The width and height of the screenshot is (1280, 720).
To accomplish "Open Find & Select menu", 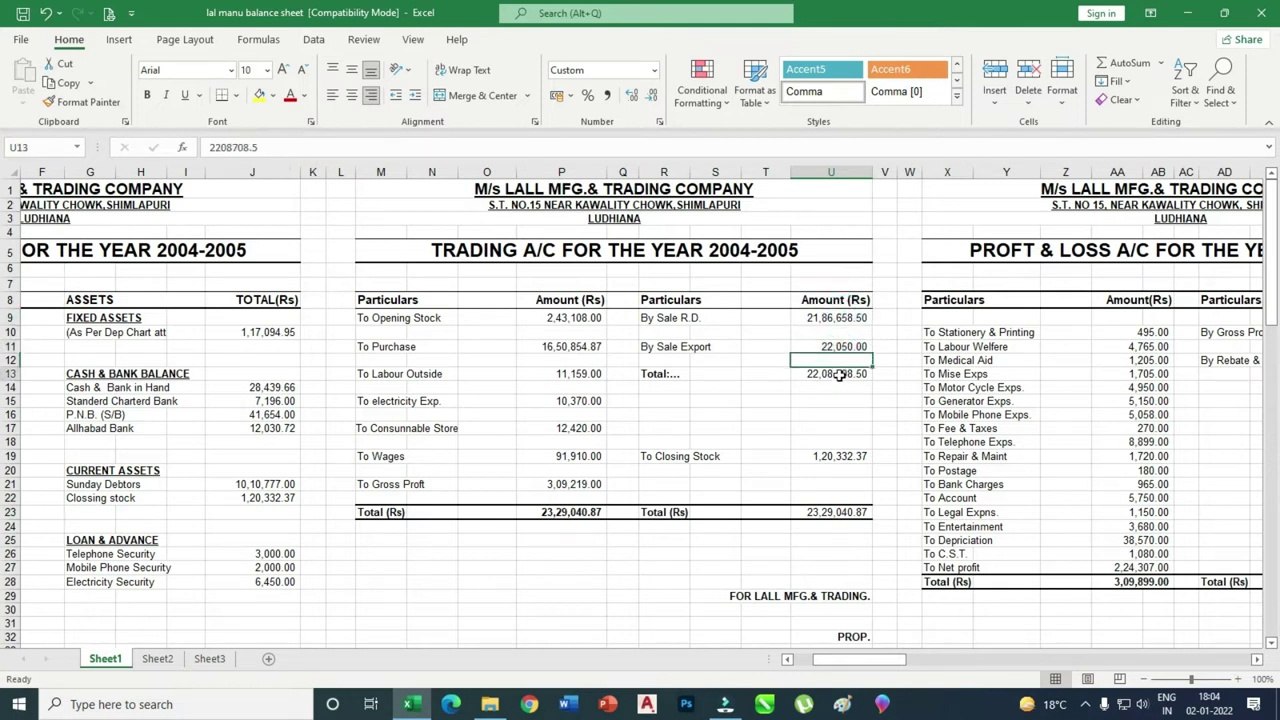I will tap(1221, 84).
